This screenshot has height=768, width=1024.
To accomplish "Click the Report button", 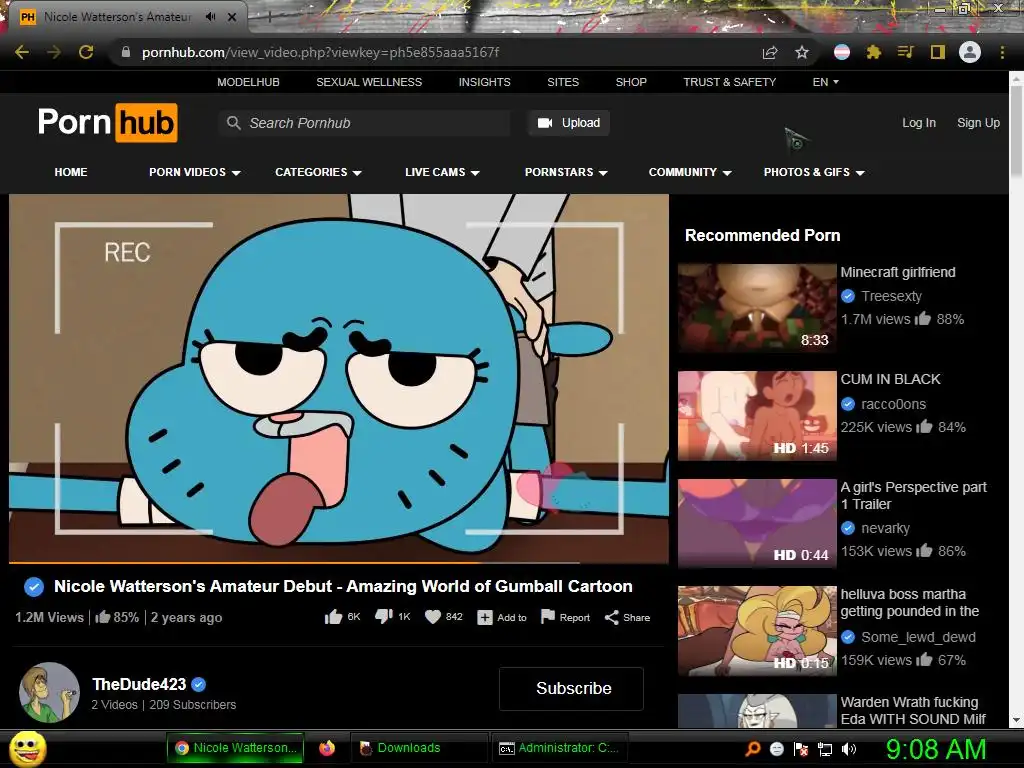I will point(565,617).
